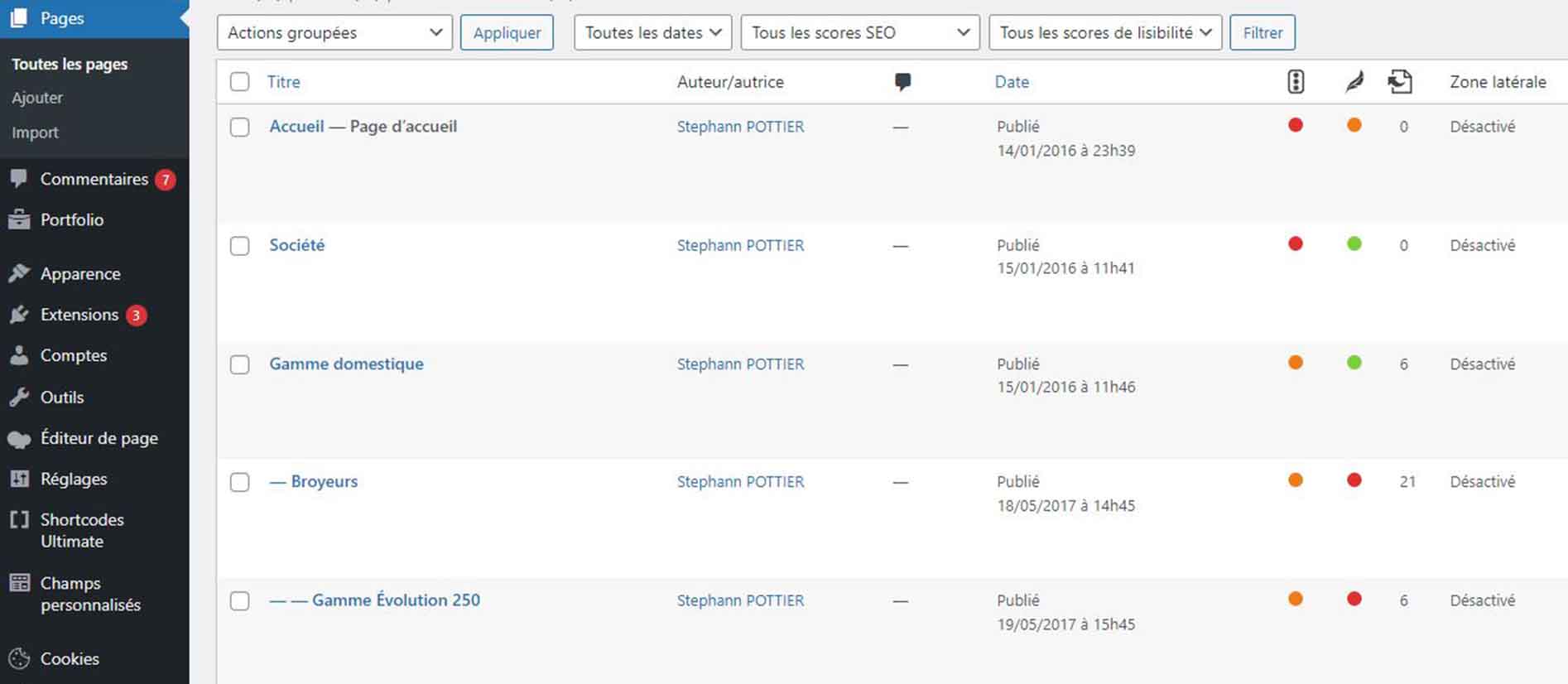Click the comments bubble column icon

902,82
